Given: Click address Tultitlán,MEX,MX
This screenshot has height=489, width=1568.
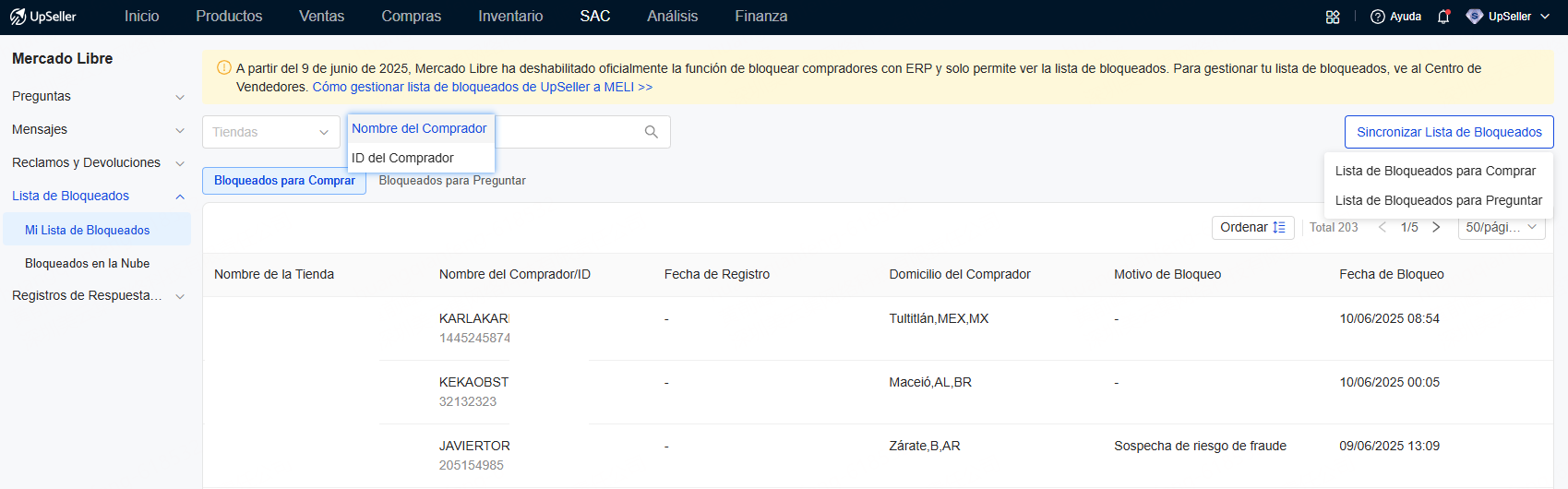Looking at the screenshot, I should coord(939,318).
